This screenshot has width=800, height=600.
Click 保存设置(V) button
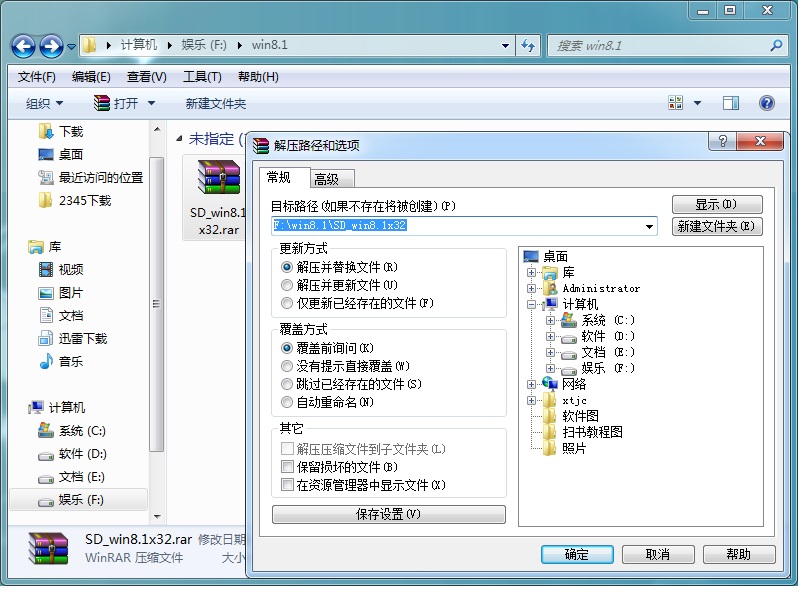[388, 514]
